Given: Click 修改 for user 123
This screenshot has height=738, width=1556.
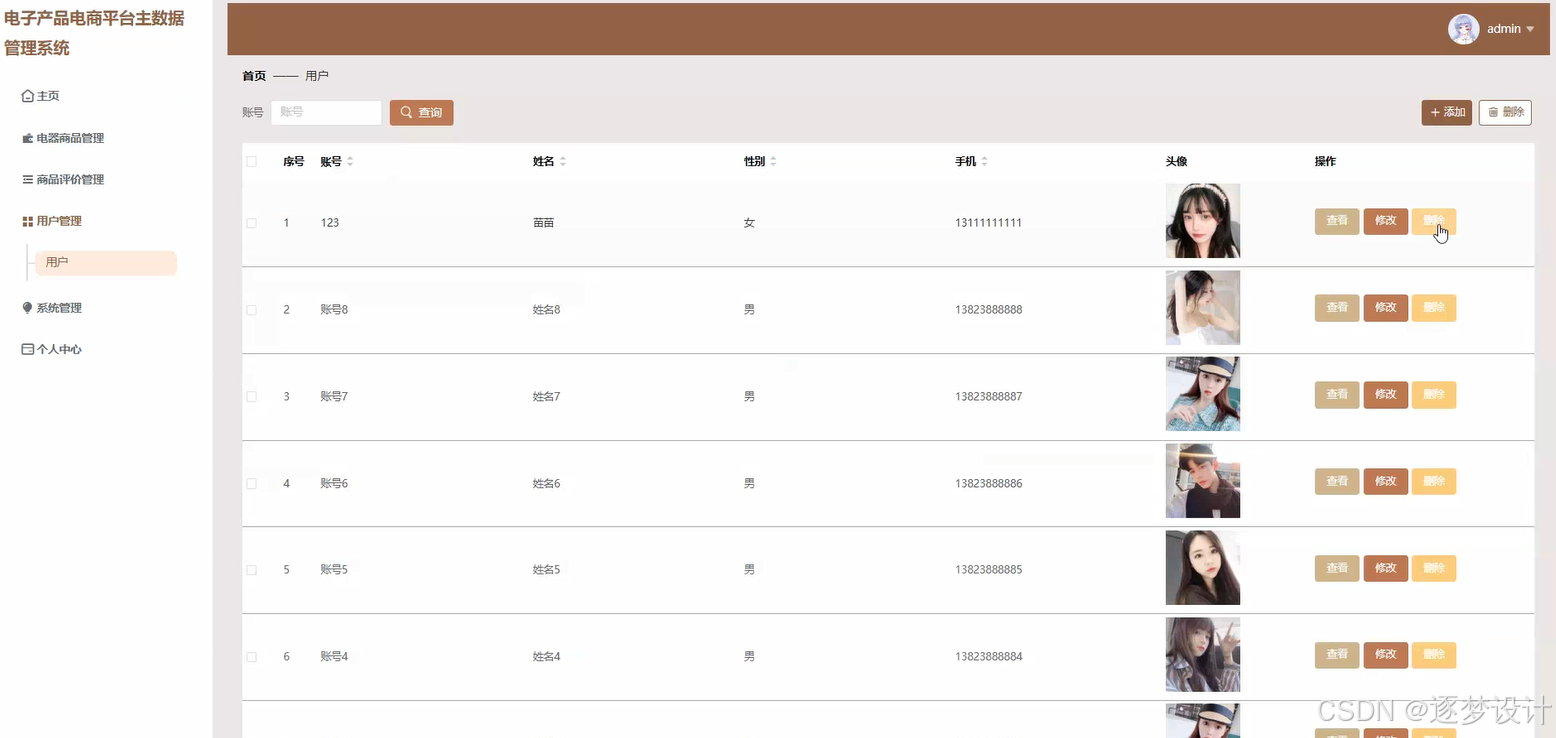Looking at the screenshot, I should click(x=1386, y=221).
